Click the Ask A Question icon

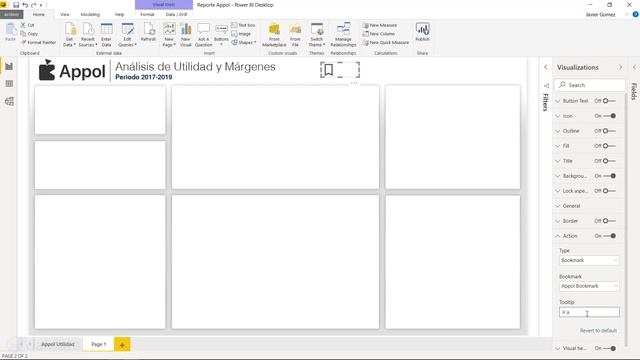[x=203, y=29]
